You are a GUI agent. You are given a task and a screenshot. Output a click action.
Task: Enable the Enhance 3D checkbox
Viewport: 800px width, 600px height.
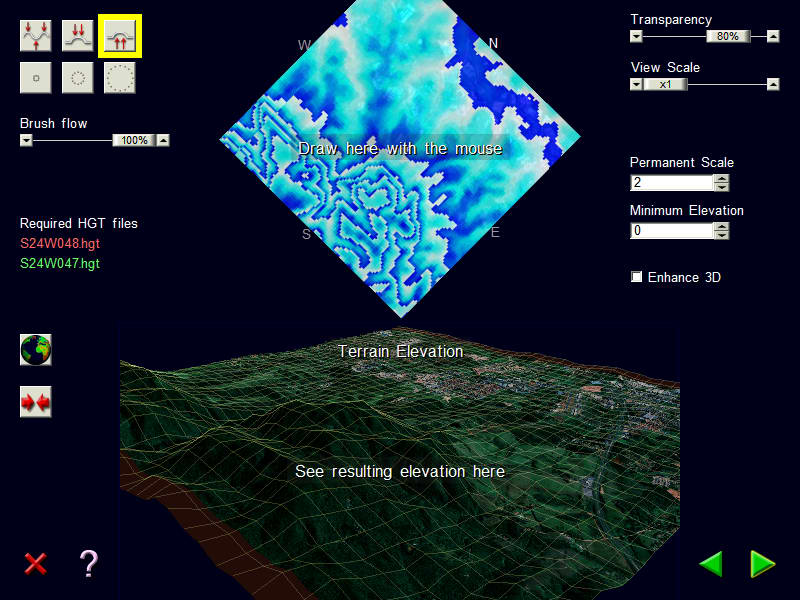(x=637, y=277)
